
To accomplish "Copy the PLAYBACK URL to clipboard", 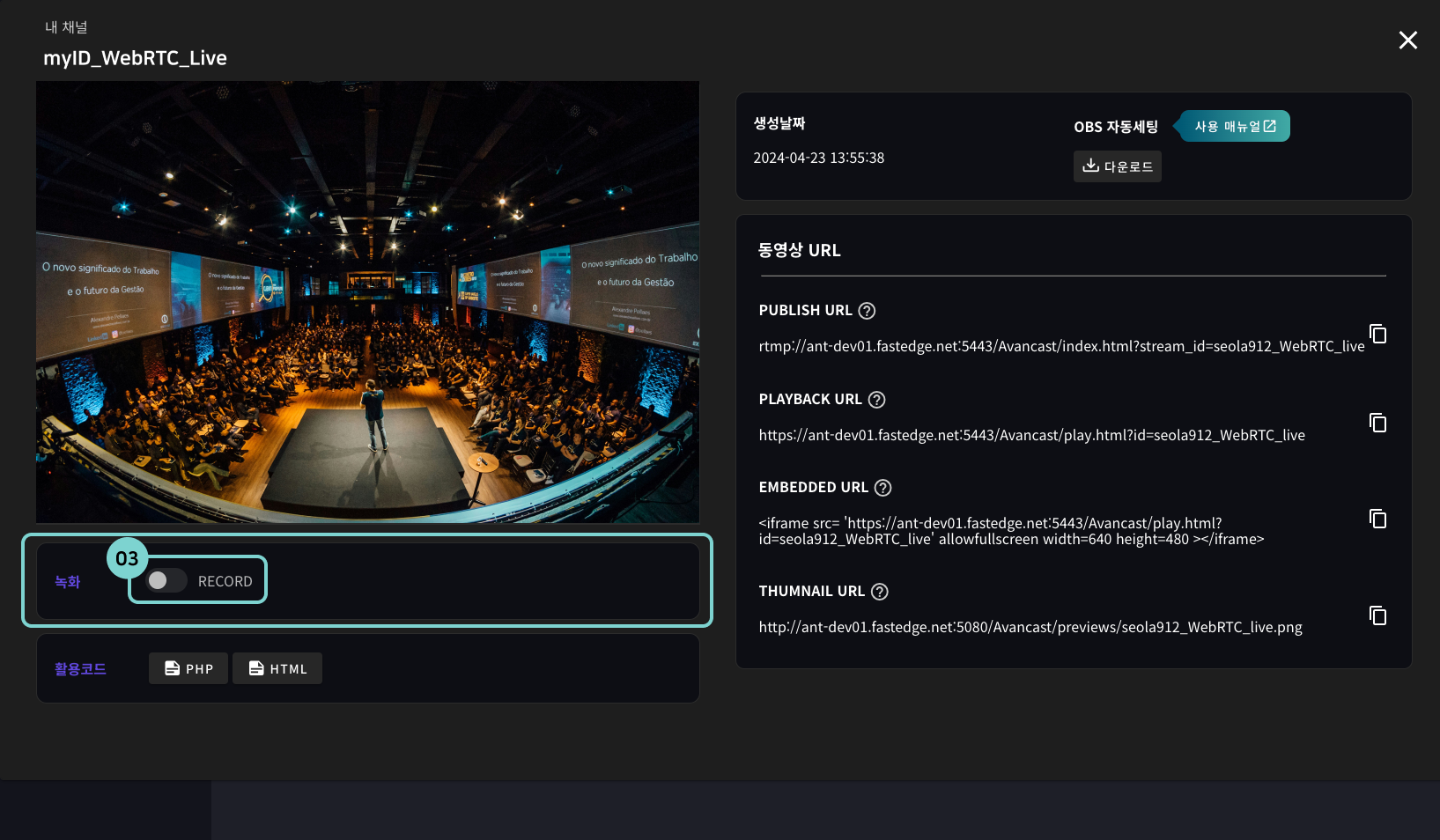I will [x=1377, y=423].
